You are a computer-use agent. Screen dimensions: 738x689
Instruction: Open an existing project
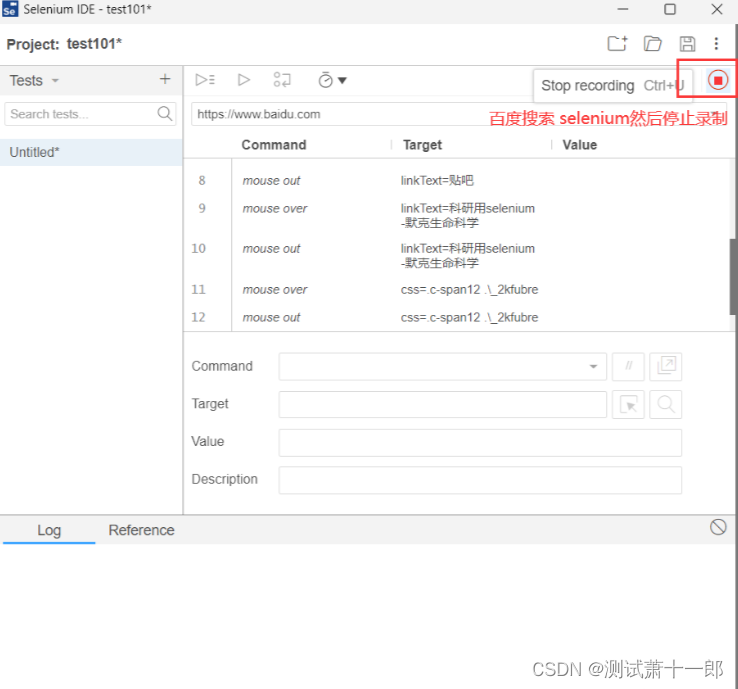point(652,44)
